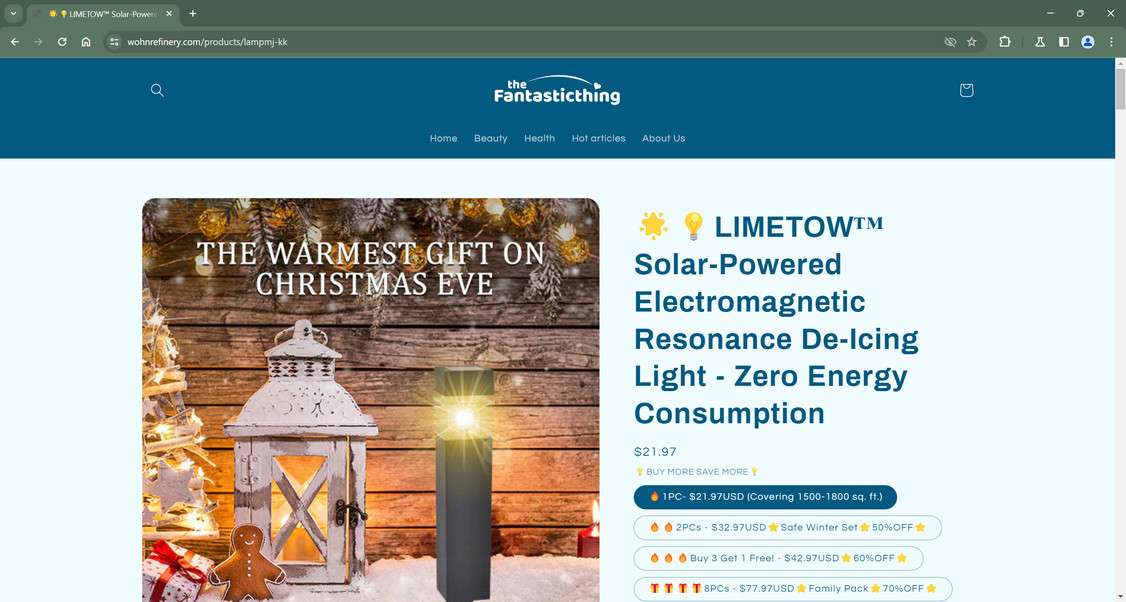Open the shopping cart icon

[x=966, y=90]
